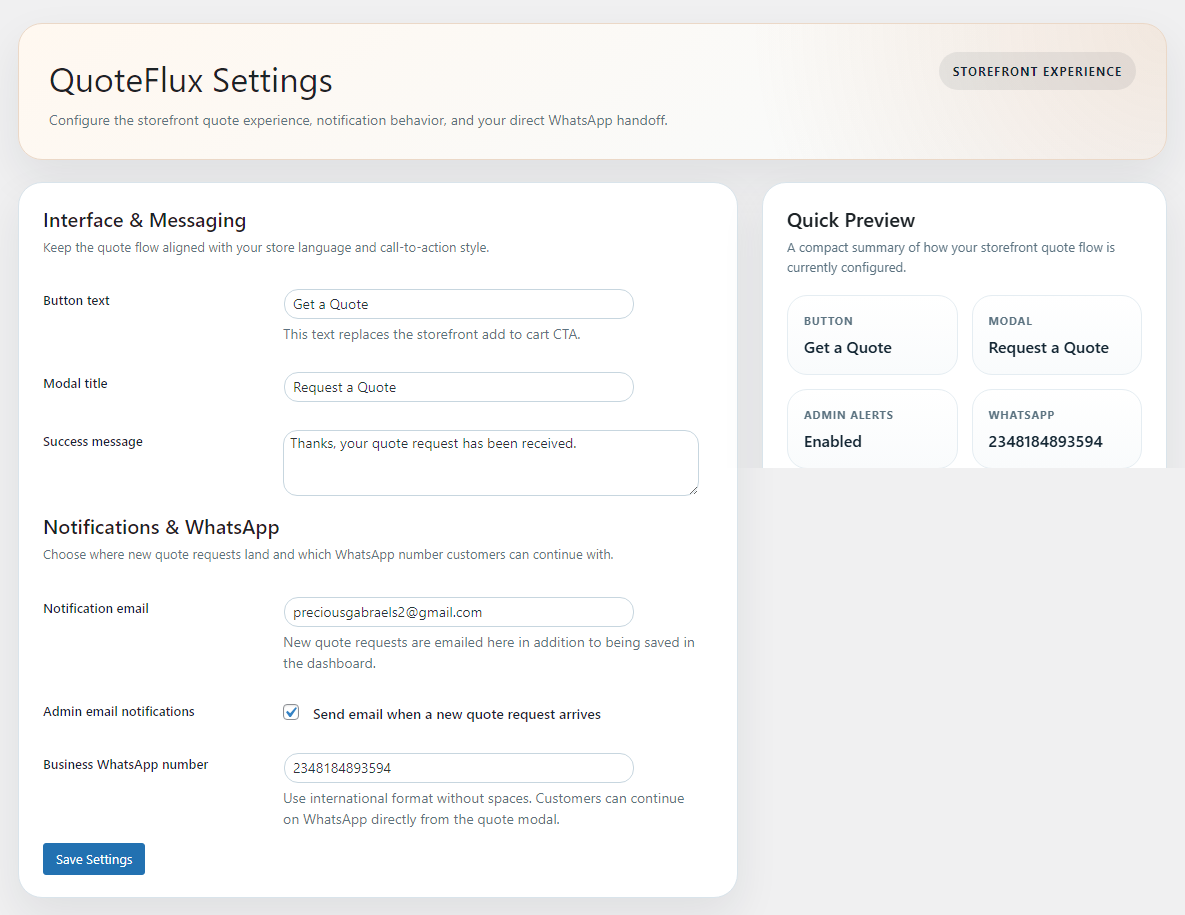Uncheck Send email when quote request arrives
This screenshot has height=915, width=1185.
click(291, 712)
